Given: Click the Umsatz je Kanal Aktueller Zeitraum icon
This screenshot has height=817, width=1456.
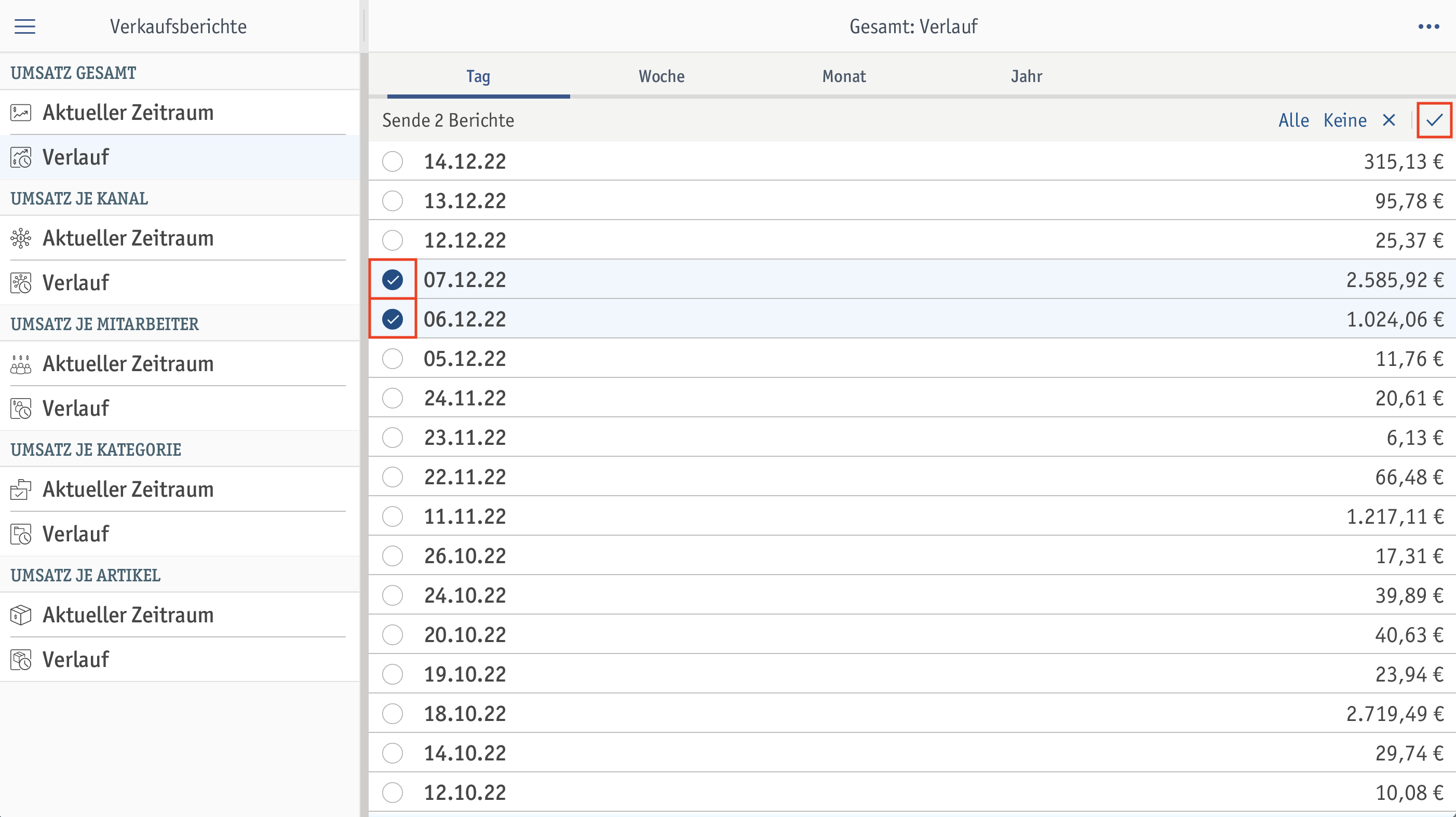Looking at the screenshot, I should [21, 238].
